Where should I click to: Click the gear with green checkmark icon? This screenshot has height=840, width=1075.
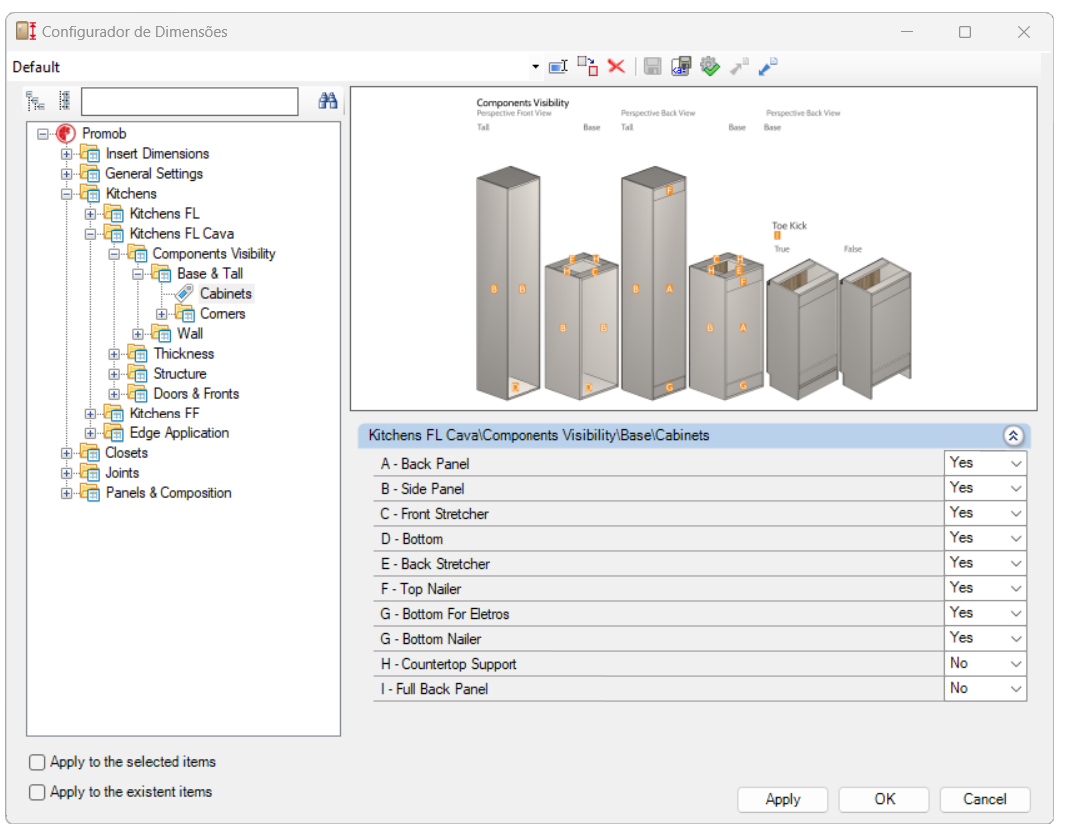point(710,67)
